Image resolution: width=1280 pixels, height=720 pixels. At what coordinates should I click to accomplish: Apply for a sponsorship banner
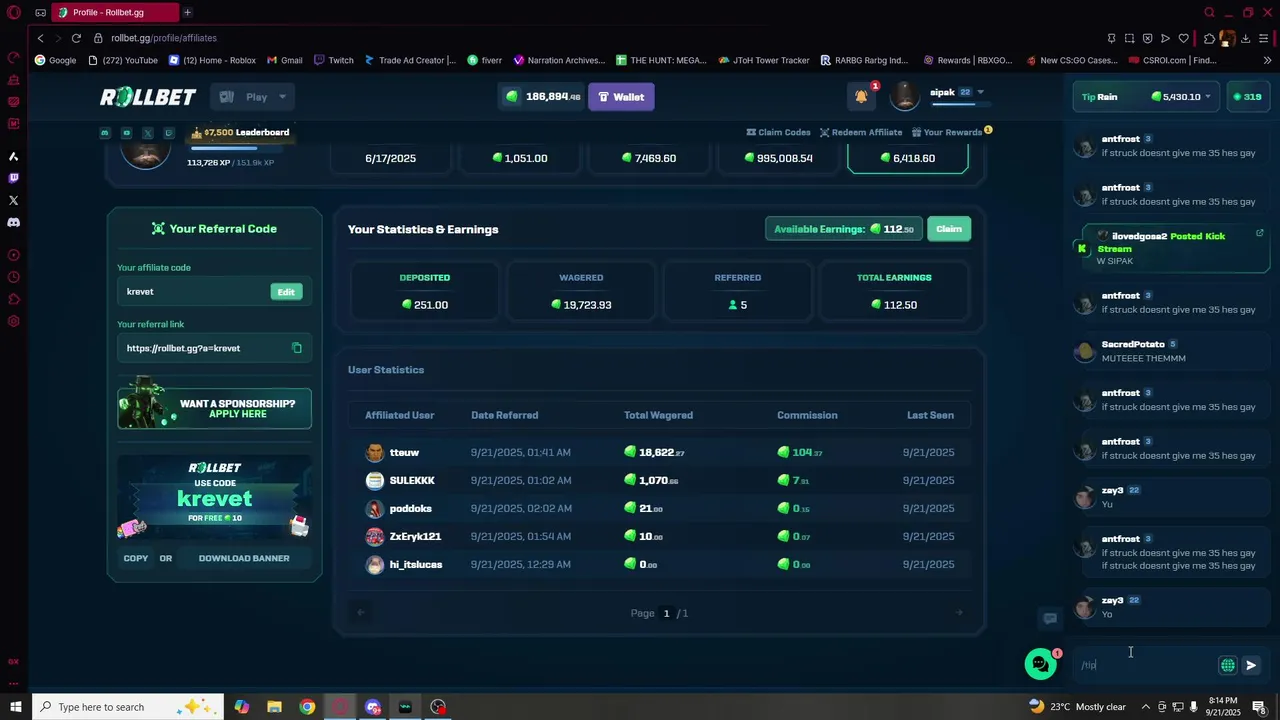click(x=215, y=408)
